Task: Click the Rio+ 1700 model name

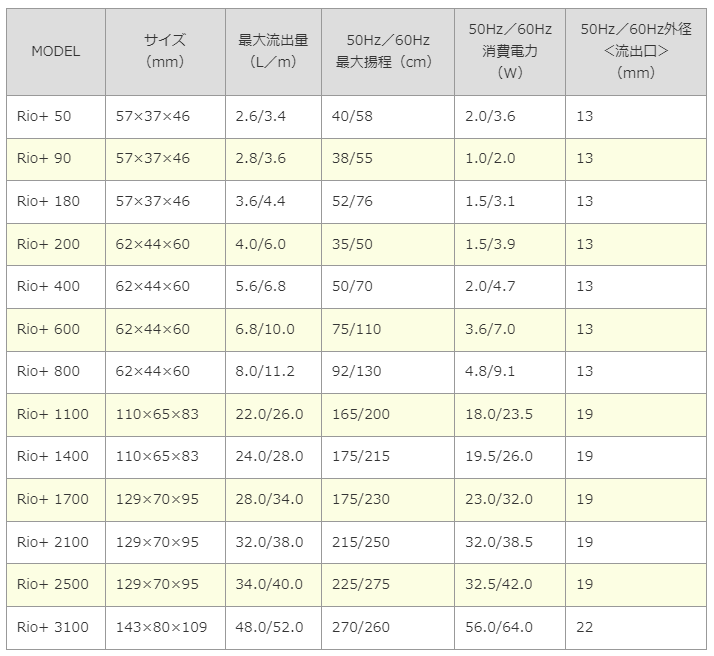Action: pos(52,499)
